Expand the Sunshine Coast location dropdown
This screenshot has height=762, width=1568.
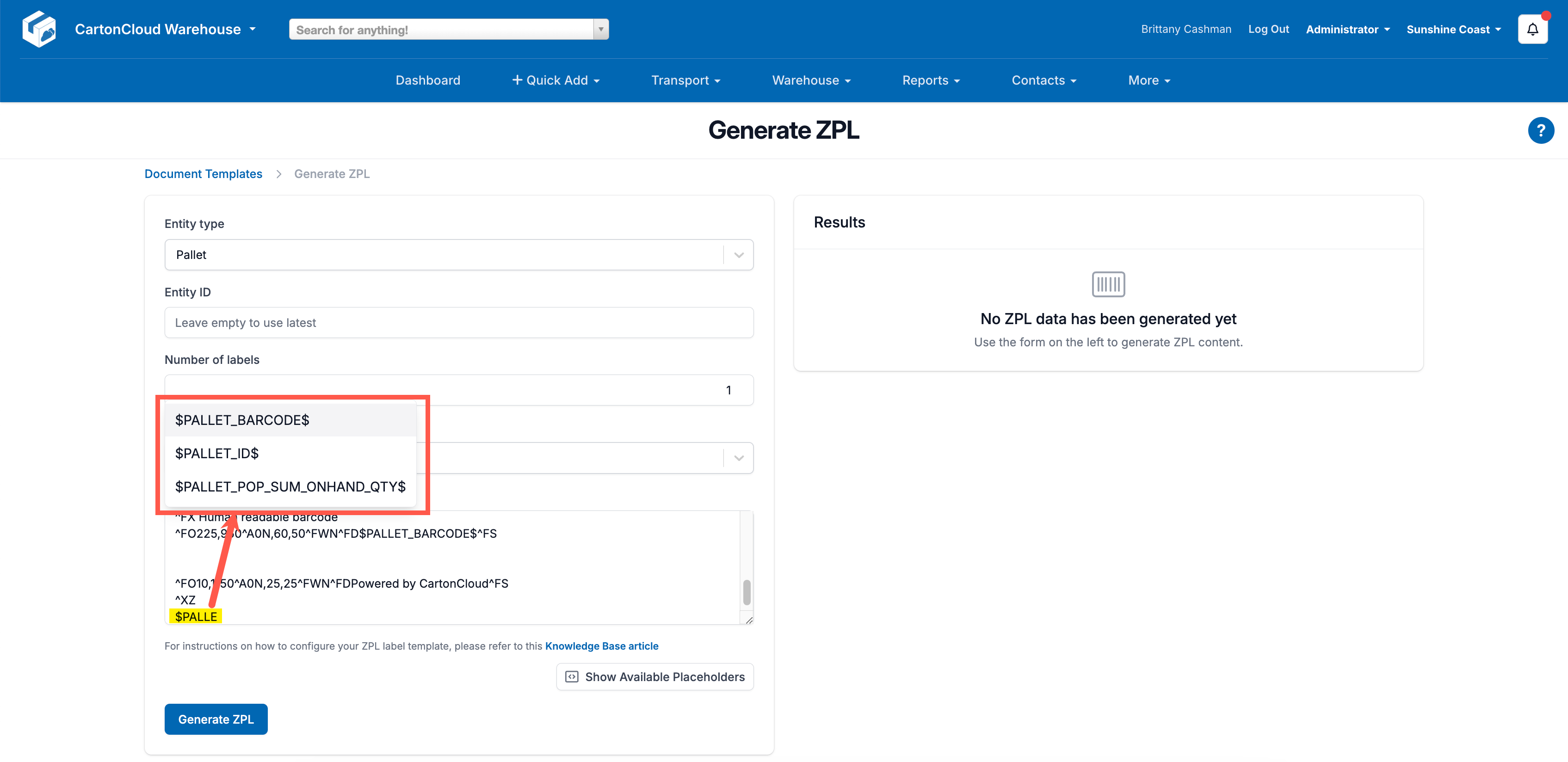(1454, 29)
